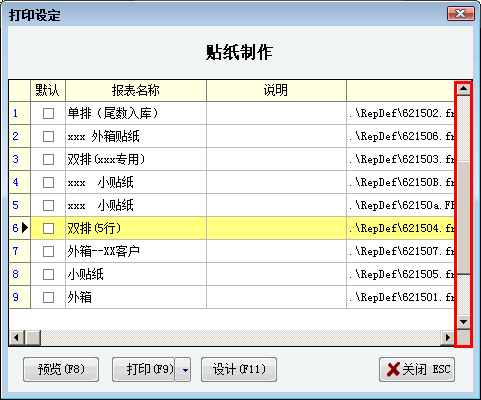
Task: Click the horizontal scrollbar thumb
Action: pyautogui.click(x=33, y=338)
